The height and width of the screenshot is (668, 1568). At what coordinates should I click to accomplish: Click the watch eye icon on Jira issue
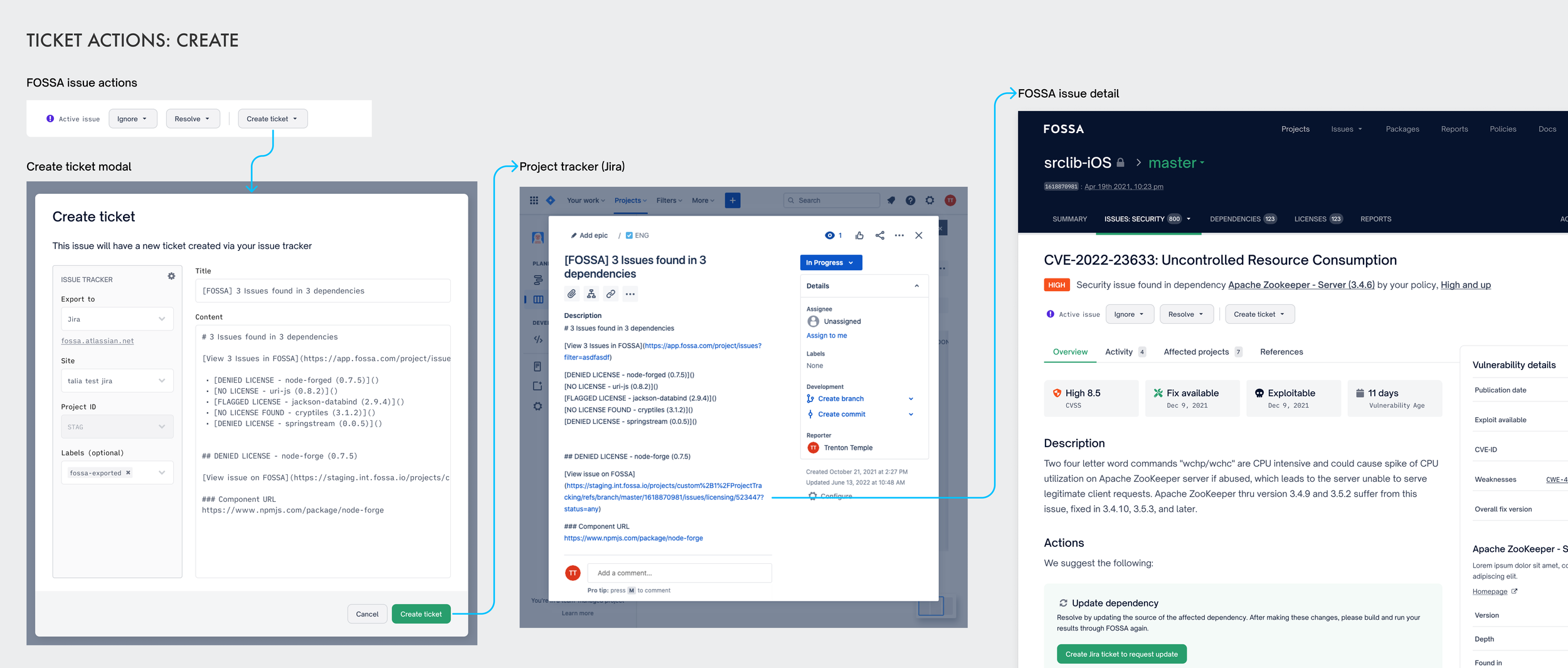click(830, 235)
